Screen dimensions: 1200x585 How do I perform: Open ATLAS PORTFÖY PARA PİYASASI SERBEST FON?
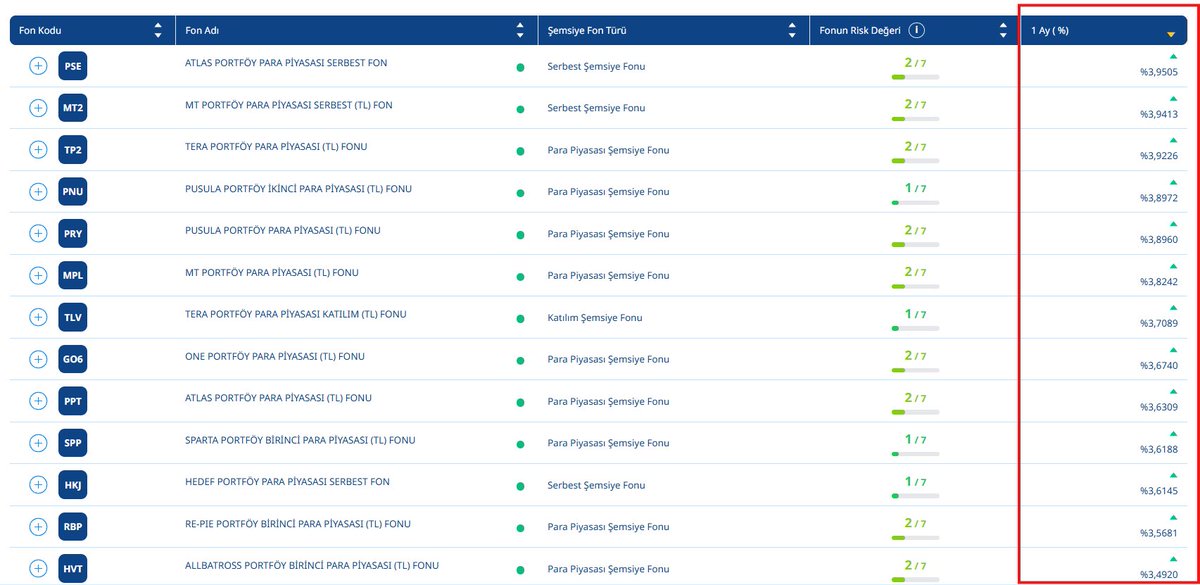286,62
